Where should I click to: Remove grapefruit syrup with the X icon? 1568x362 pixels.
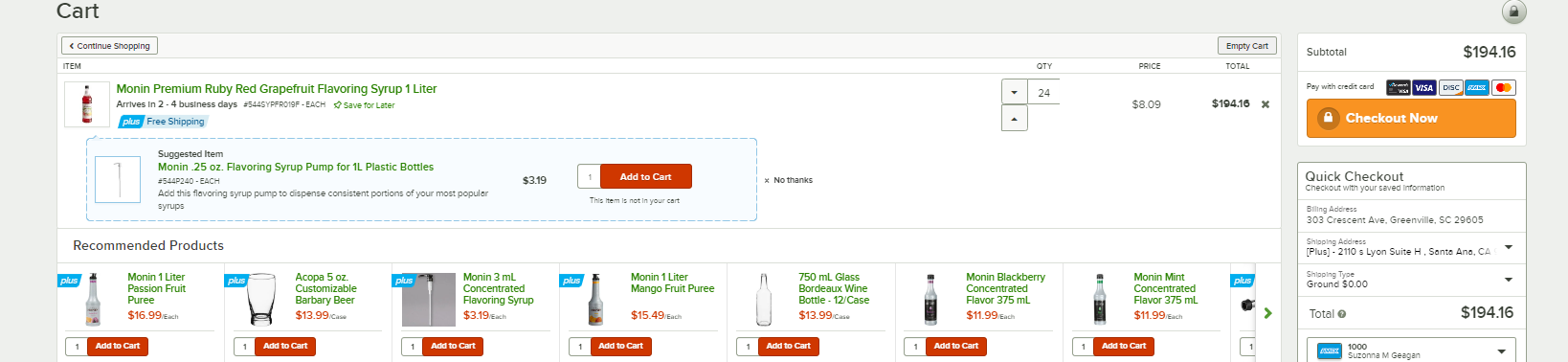click(x=1266, y=104)
